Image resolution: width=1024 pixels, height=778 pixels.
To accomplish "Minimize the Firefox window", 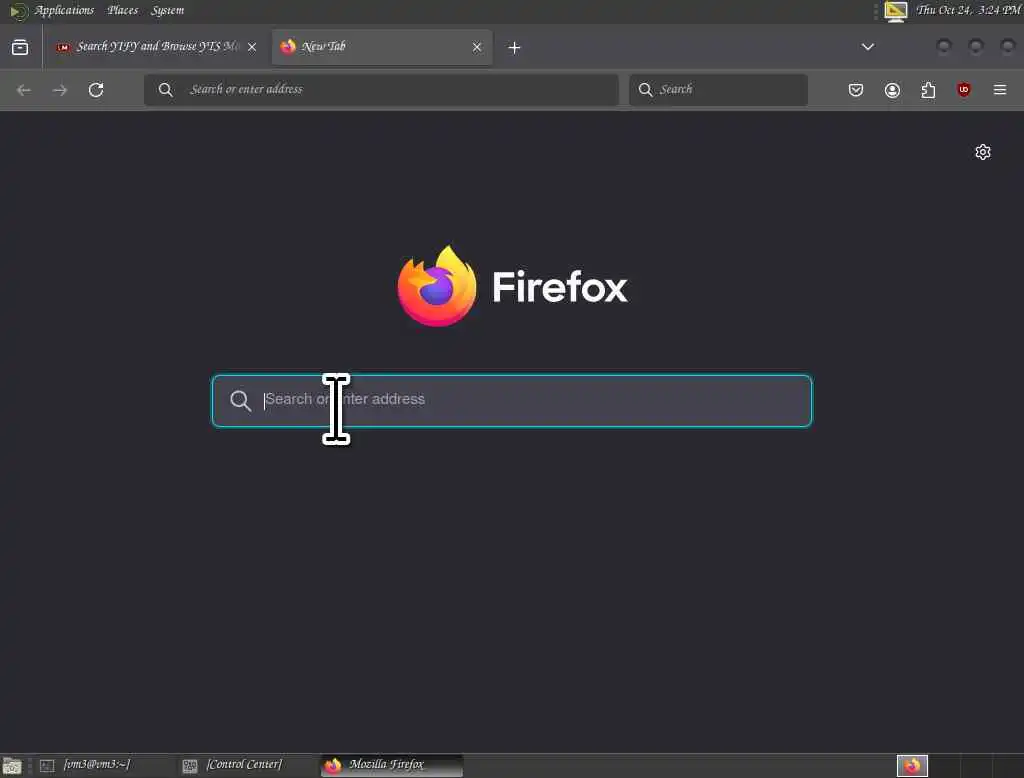I will [944, 46].
